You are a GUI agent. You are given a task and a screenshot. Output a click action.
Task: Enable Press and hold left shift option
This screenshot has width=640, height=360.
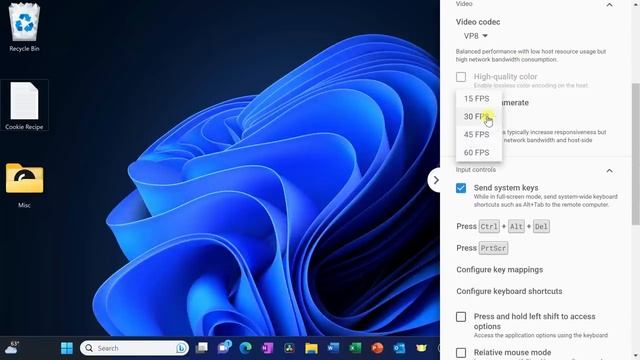pyautogui.click(x=461, y=317)
